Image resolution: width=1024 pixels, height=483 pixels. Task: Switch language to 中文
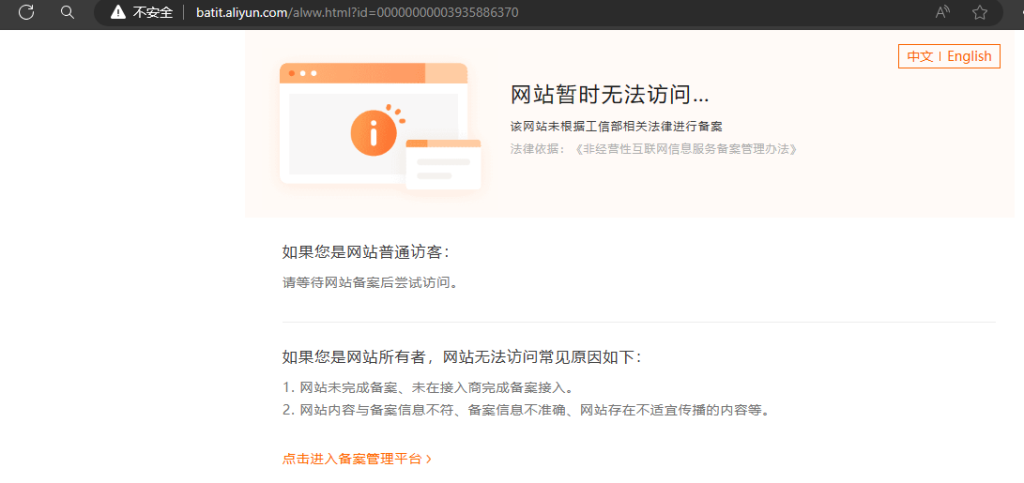pyautogui.click(x=919, y=56)
